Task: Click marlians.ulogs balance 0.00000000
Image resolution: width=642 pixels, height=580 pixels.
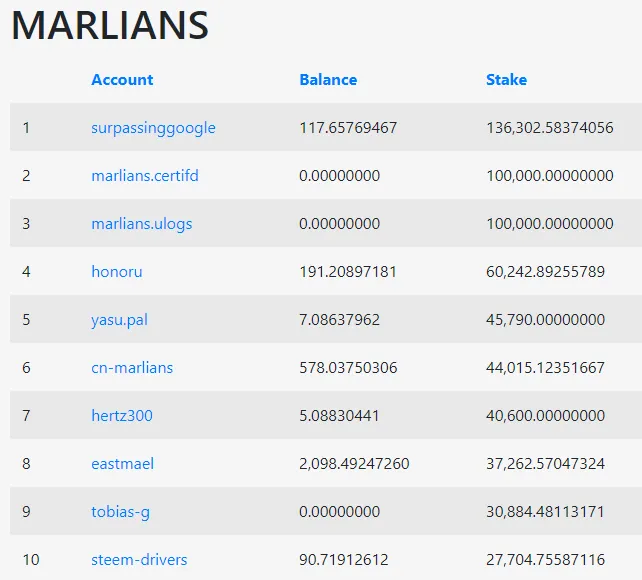Action: (x=339, y=223)
